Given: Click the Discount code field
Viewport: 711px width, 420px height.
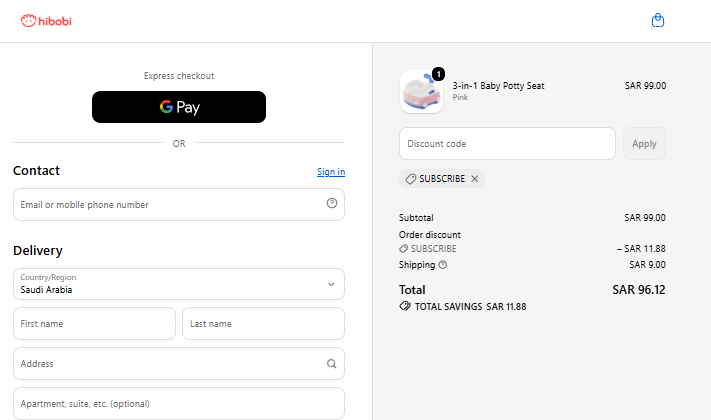Looking at the screenshot, I should (507, 144).
